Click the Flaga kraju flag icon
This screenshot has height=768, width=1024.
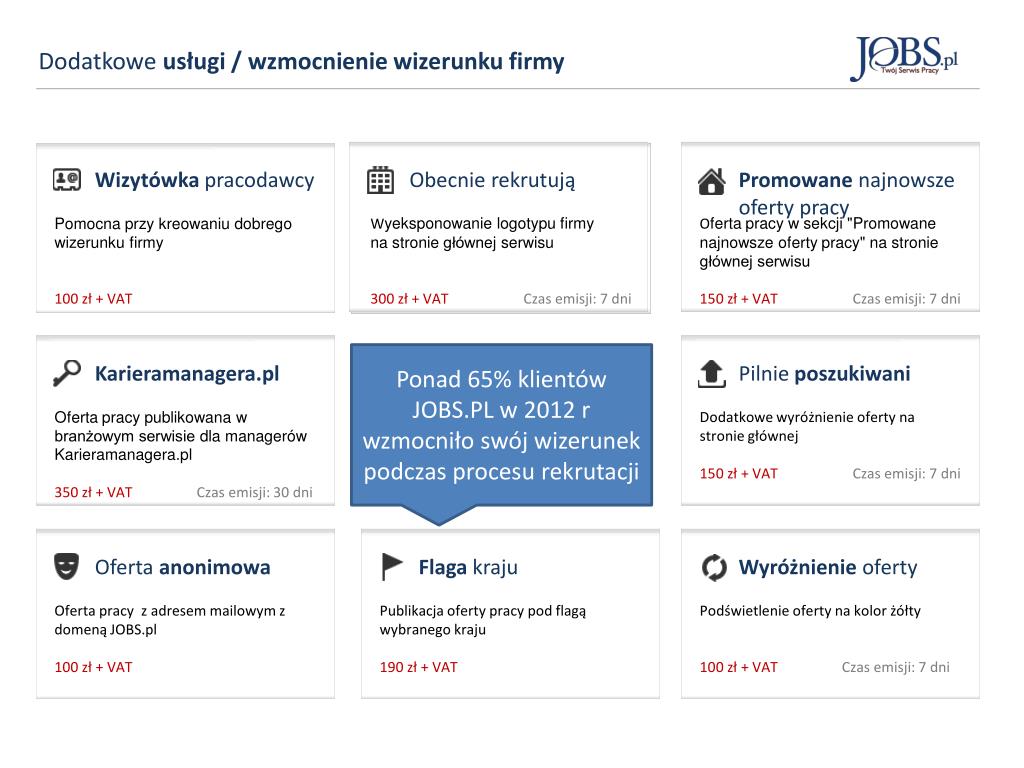coord(393,567)
